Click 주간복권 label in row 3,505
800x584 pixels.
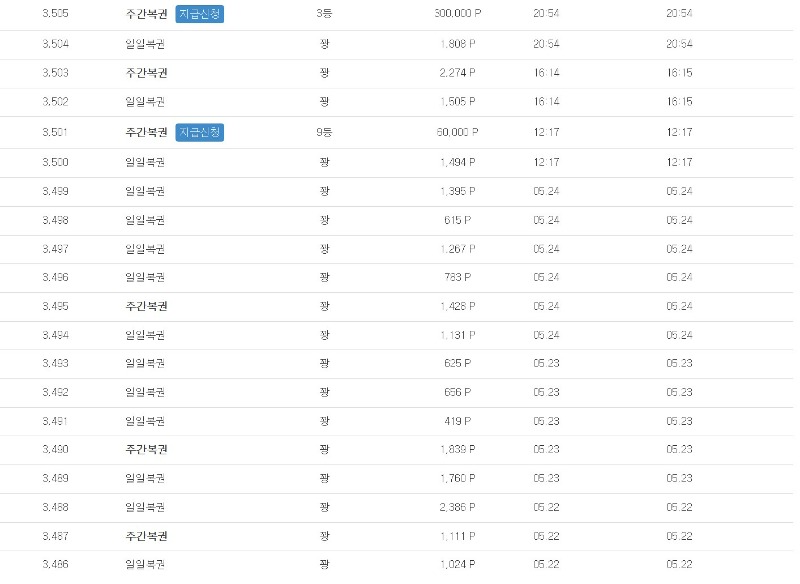146,14
